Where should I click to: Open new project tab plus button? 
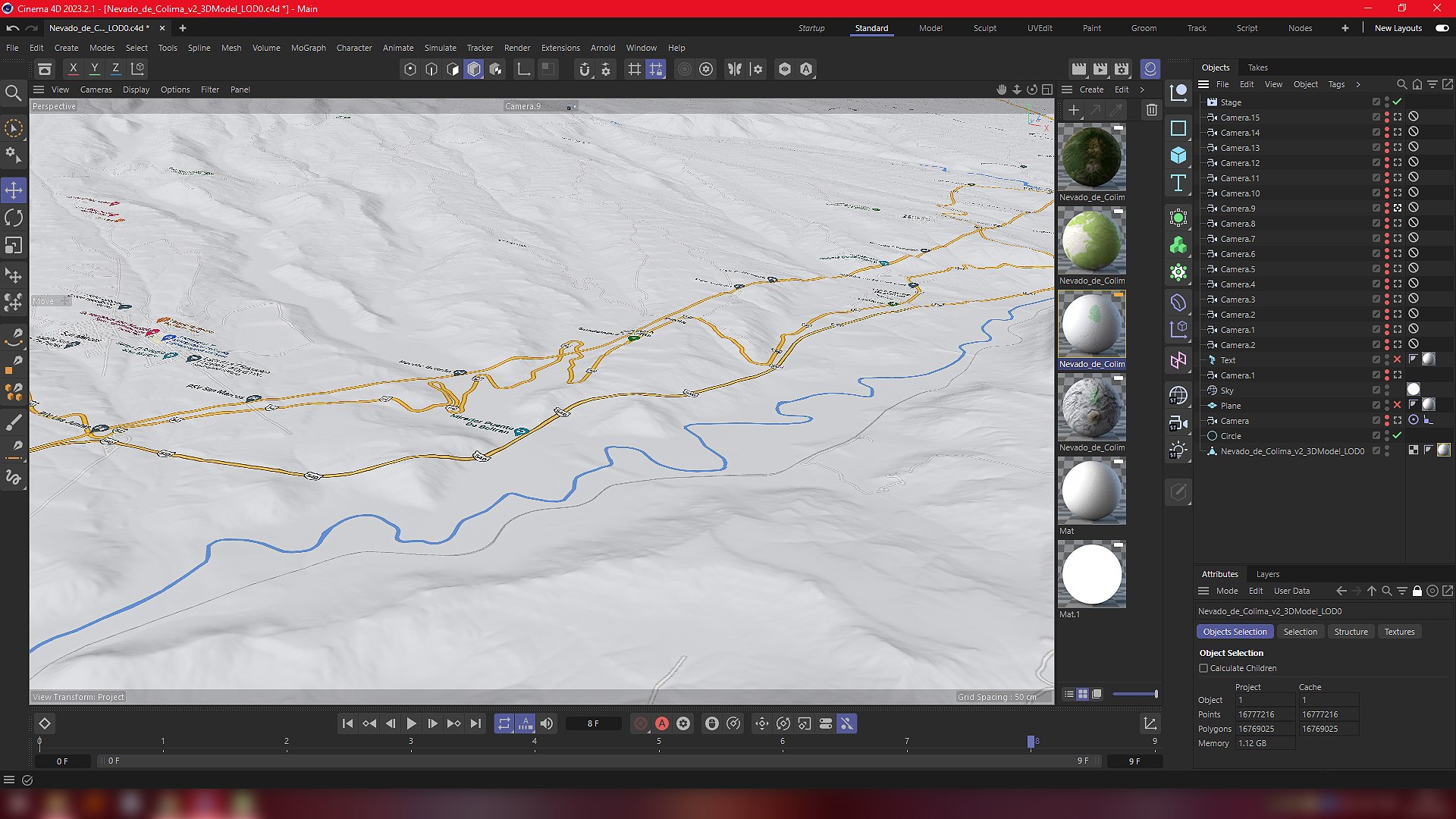[182, 28]
